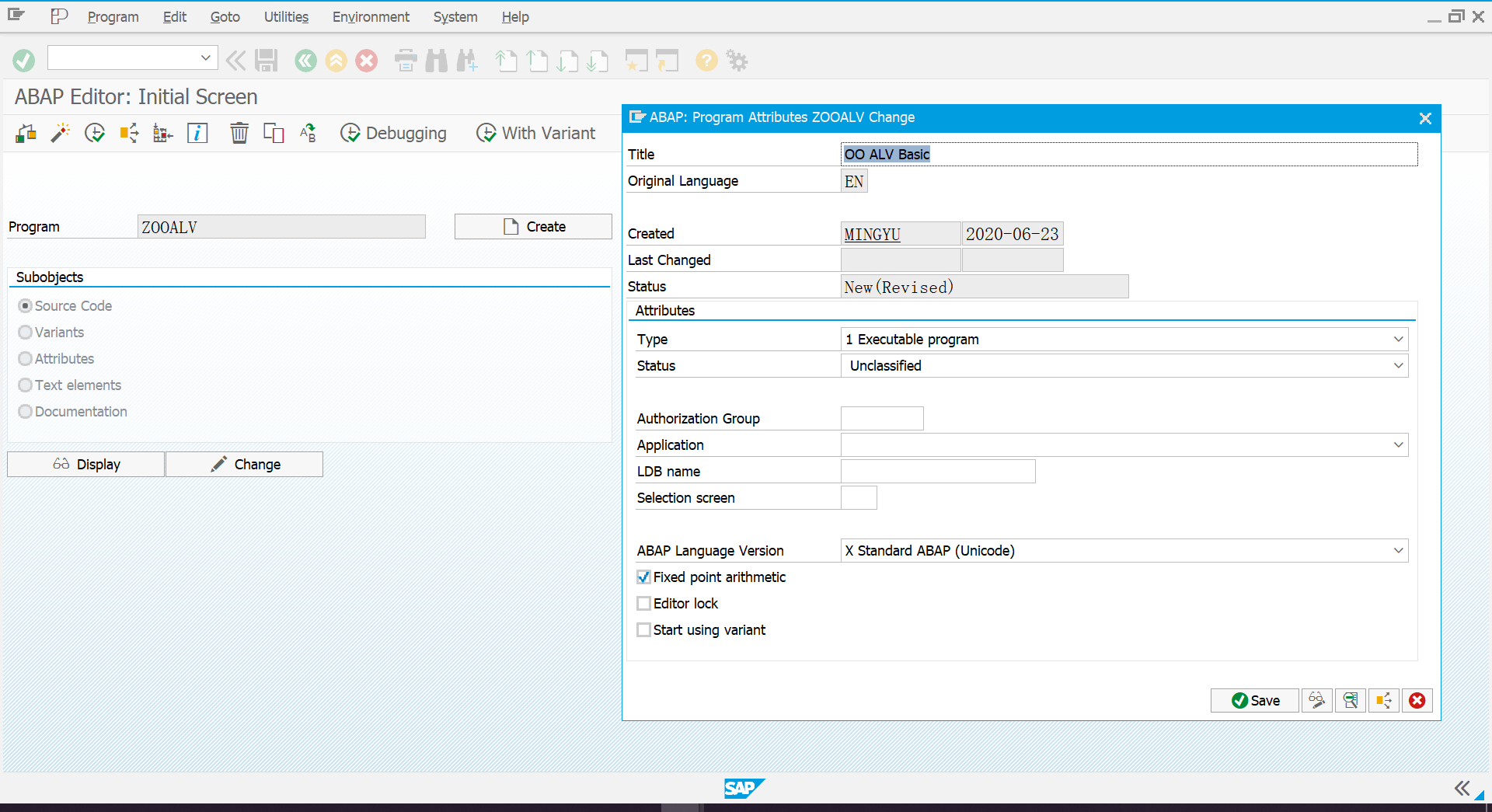The height and width of the screenshot is (812, 1492).
Task: Click the Rename AB icon
Action: [308, 133]
